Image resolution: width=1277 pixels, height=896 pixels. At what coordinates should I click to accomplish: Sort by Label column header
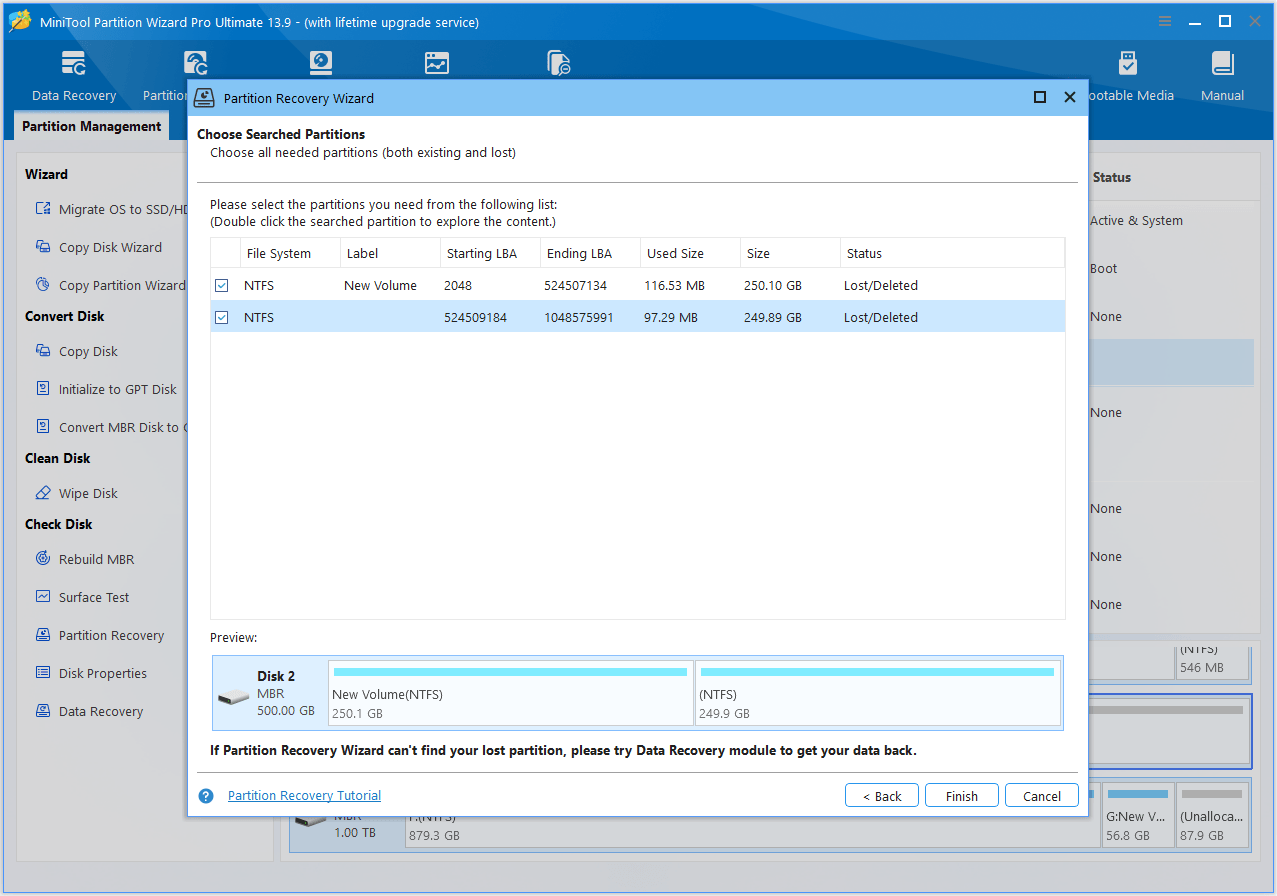pos(390,253)
